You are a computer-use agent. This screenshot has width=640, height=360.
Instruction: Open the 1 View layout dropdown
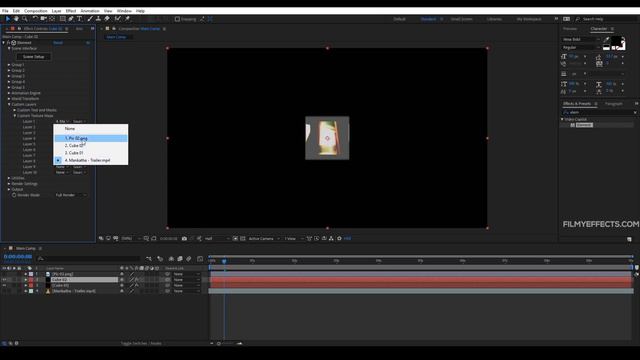(293, 238)
